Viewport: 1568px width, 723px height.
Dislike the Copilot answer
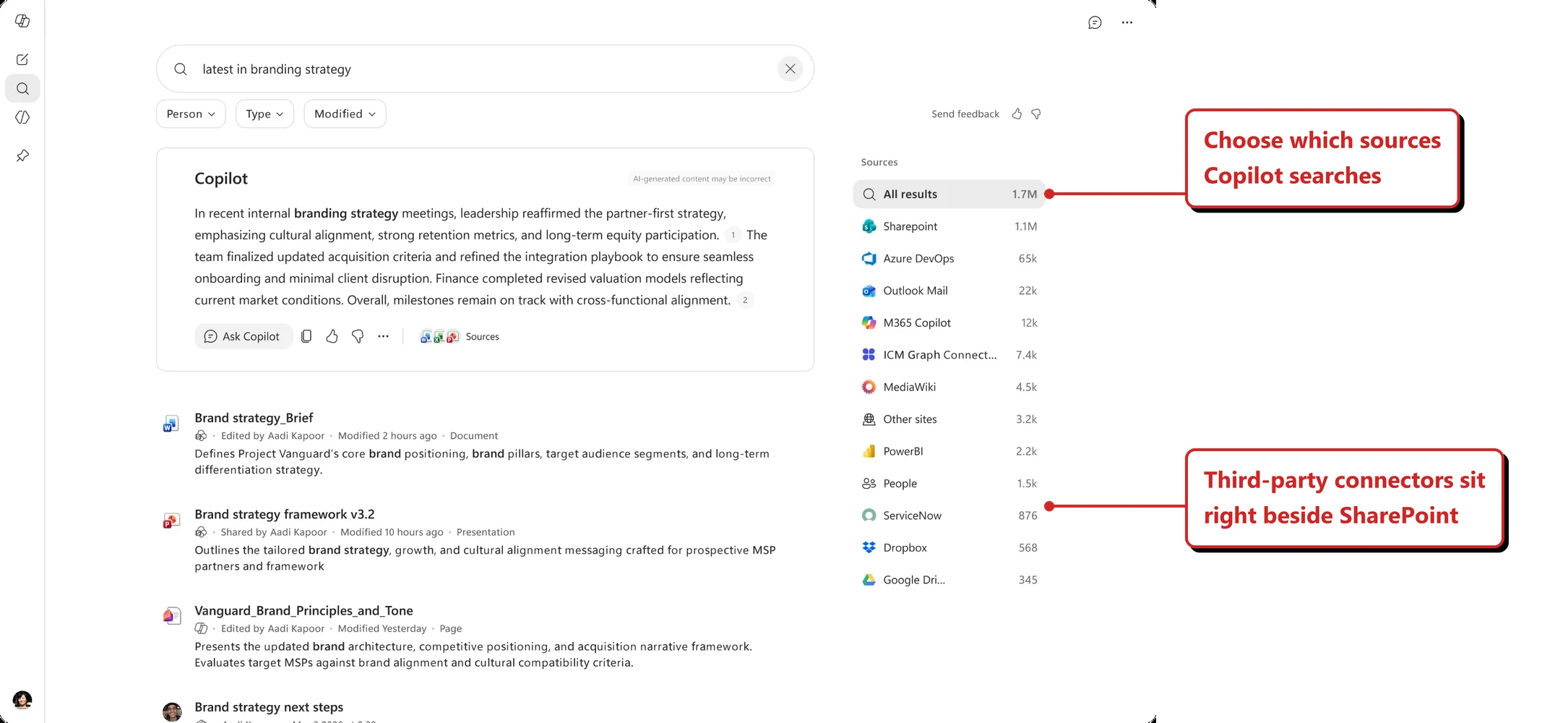(358, 336)
